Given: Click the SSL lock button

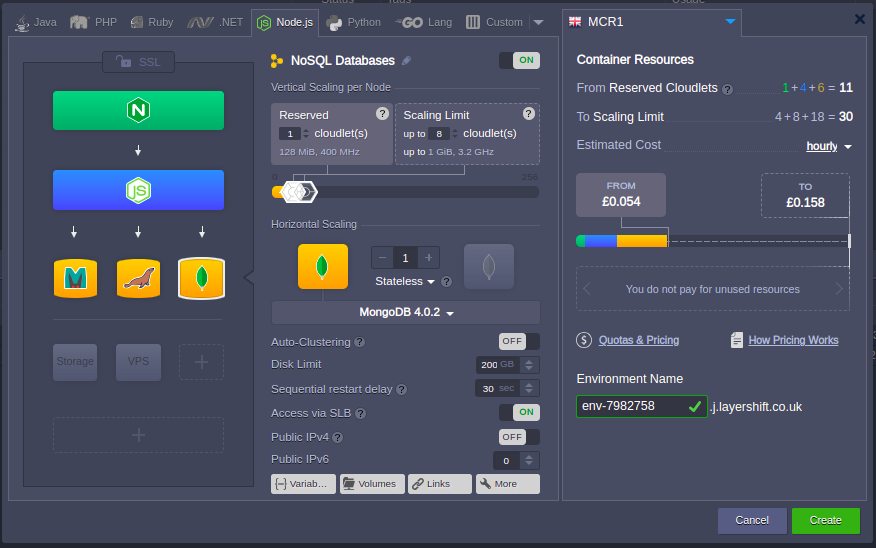Looking at the screenshot, I should (x=139, y=62).
